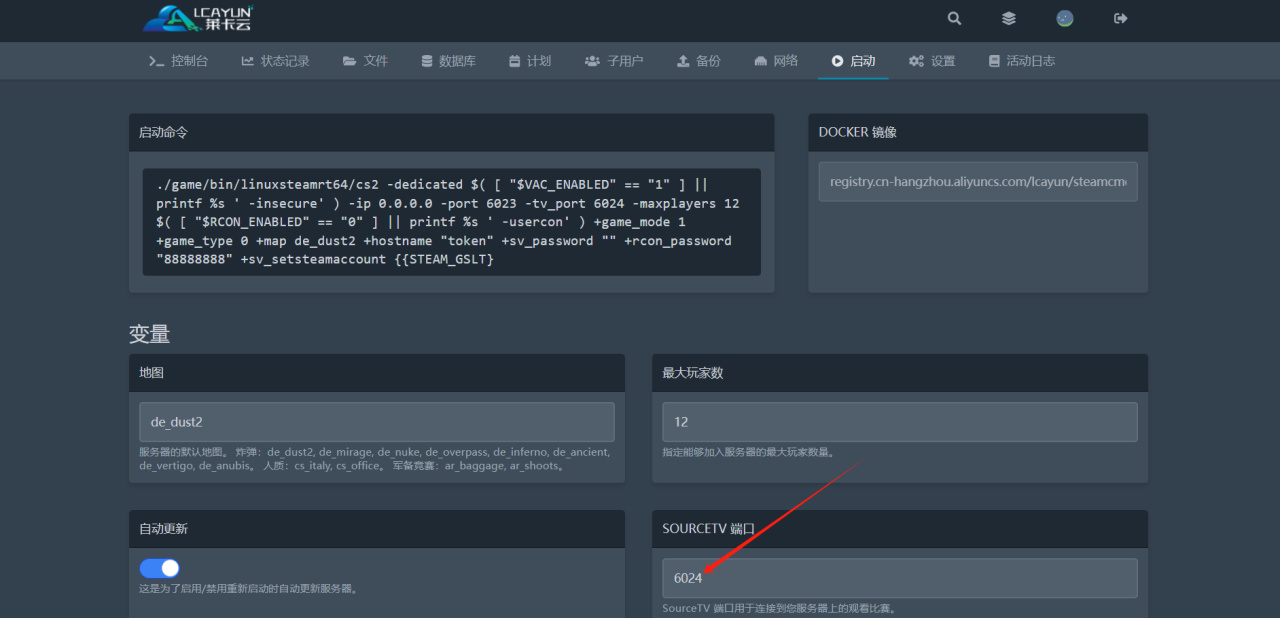Viewport: 1280px width, 618px height.
Task: Click the 最大玩家数 card title
Action: (692, 373)
